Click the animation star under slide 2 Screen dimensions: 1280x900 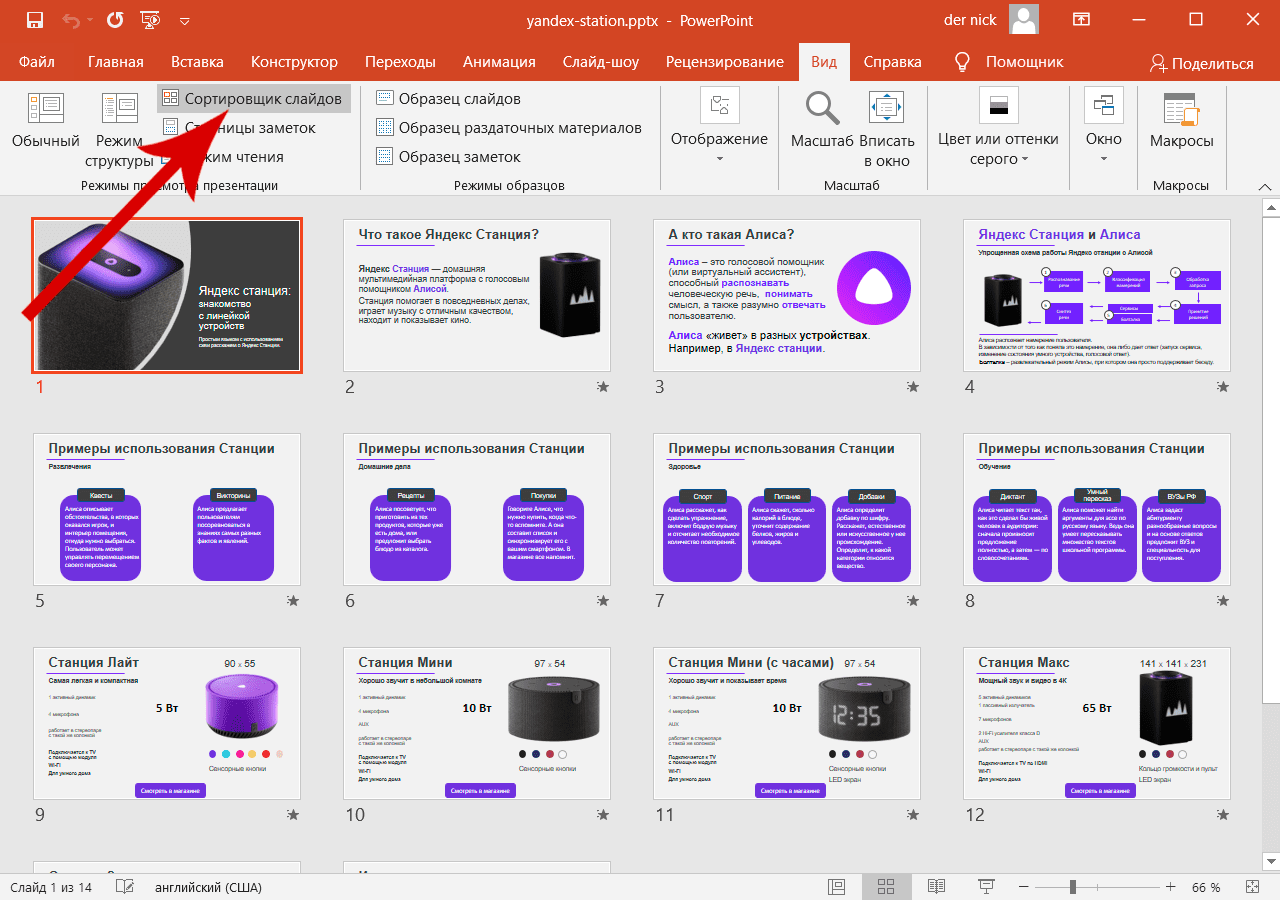pyautogui.click(x=602, y=385)
